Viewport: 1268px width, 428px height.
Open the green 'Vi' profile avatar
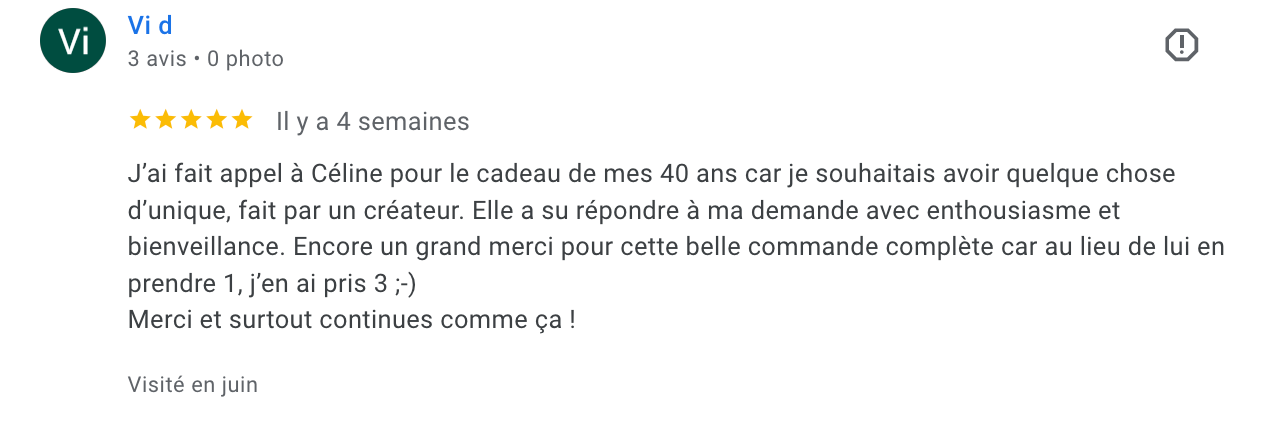point(73,42)
